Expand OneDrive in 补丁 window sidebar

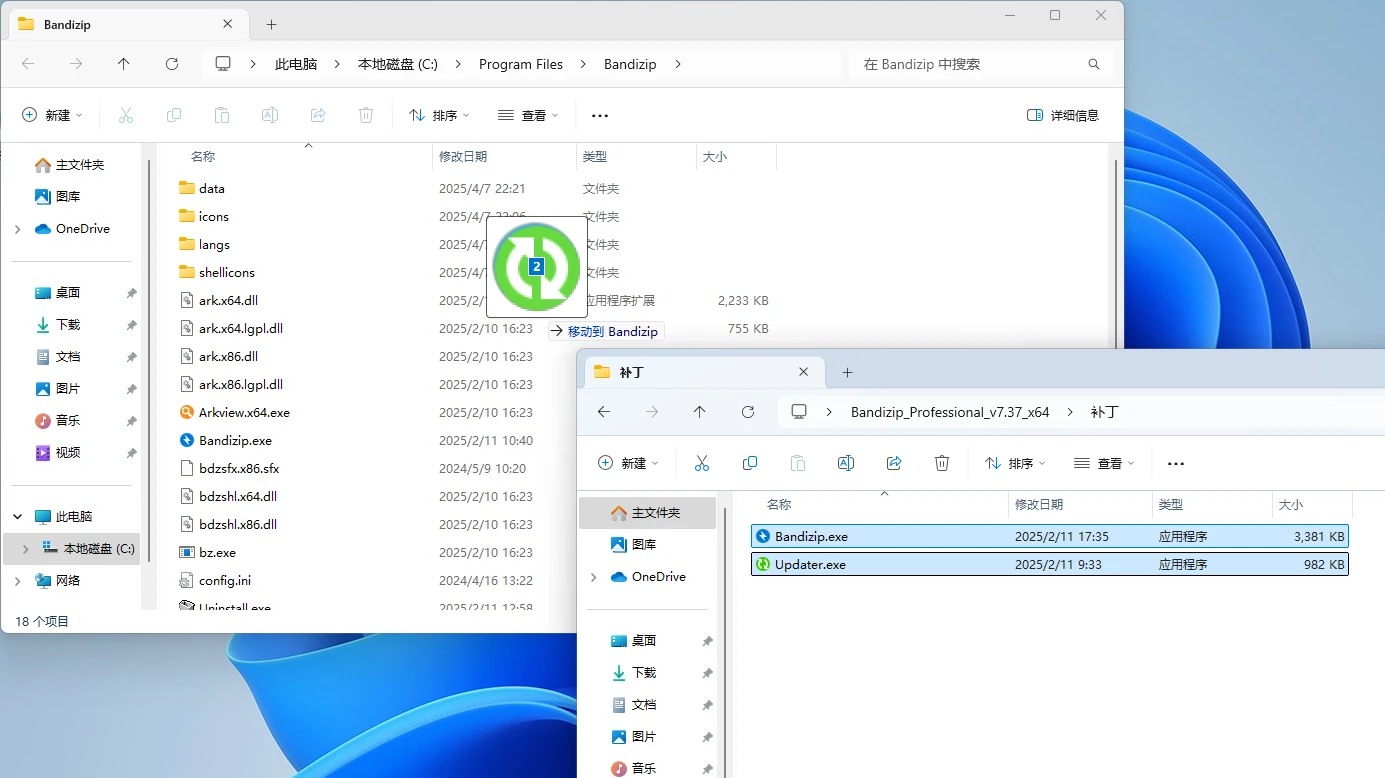pyautogui.click(x=594, y=577)
